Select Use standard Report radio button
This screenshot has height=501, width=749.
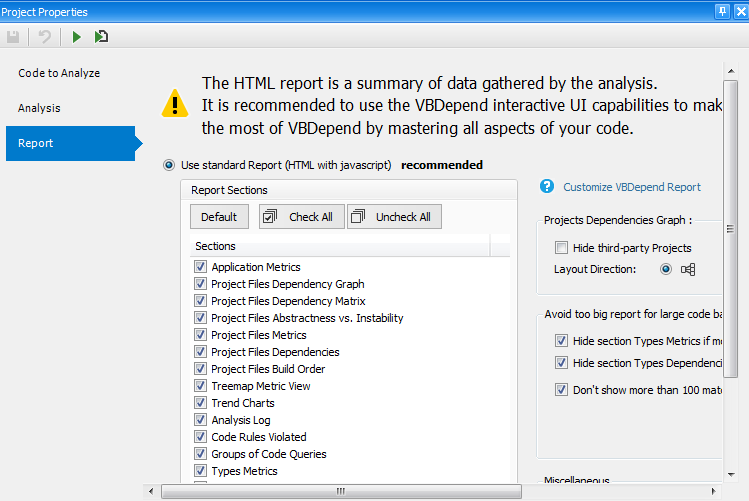(168, 165)
